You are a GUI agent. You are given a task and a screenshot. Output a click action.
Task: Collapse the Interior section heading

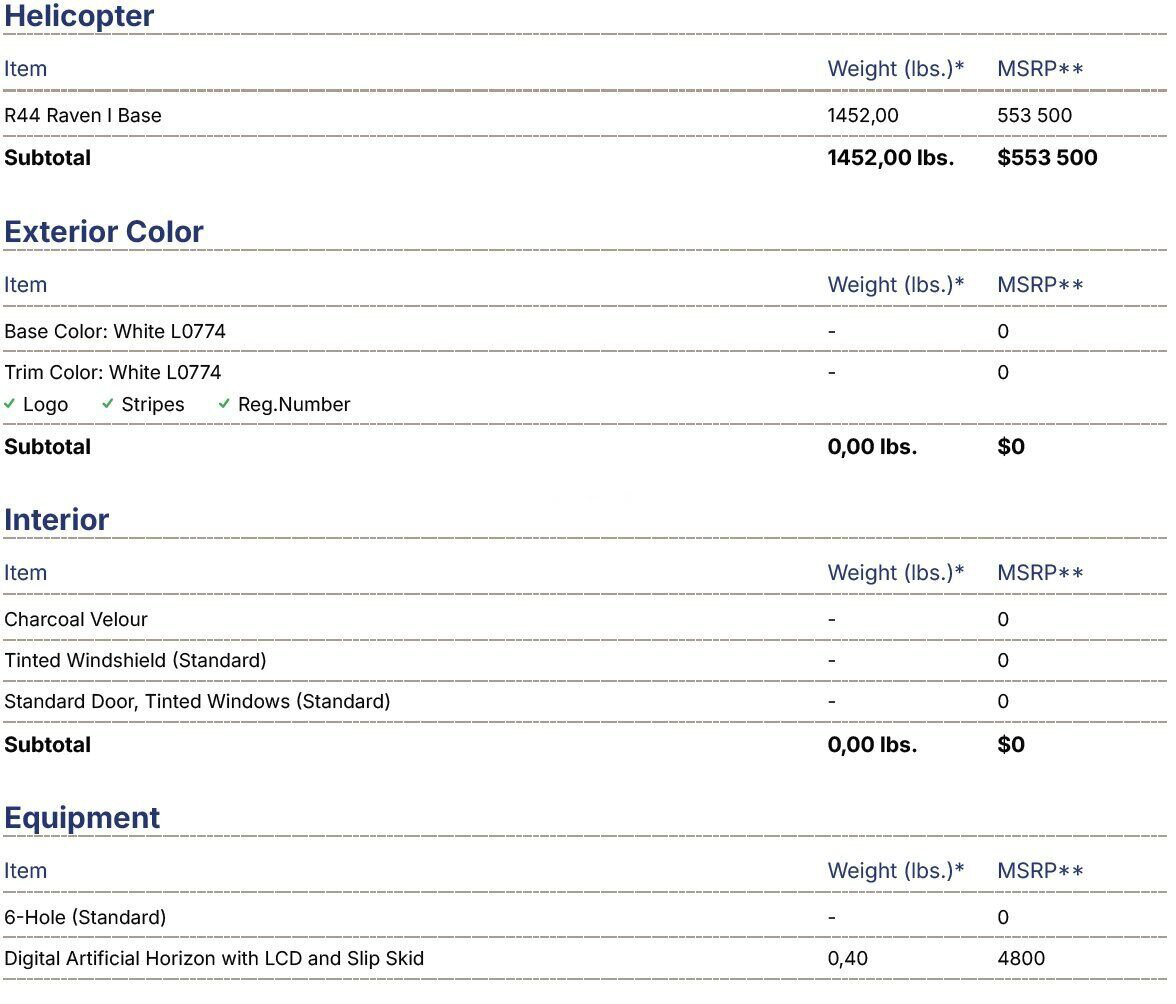[x=57, y=519]
